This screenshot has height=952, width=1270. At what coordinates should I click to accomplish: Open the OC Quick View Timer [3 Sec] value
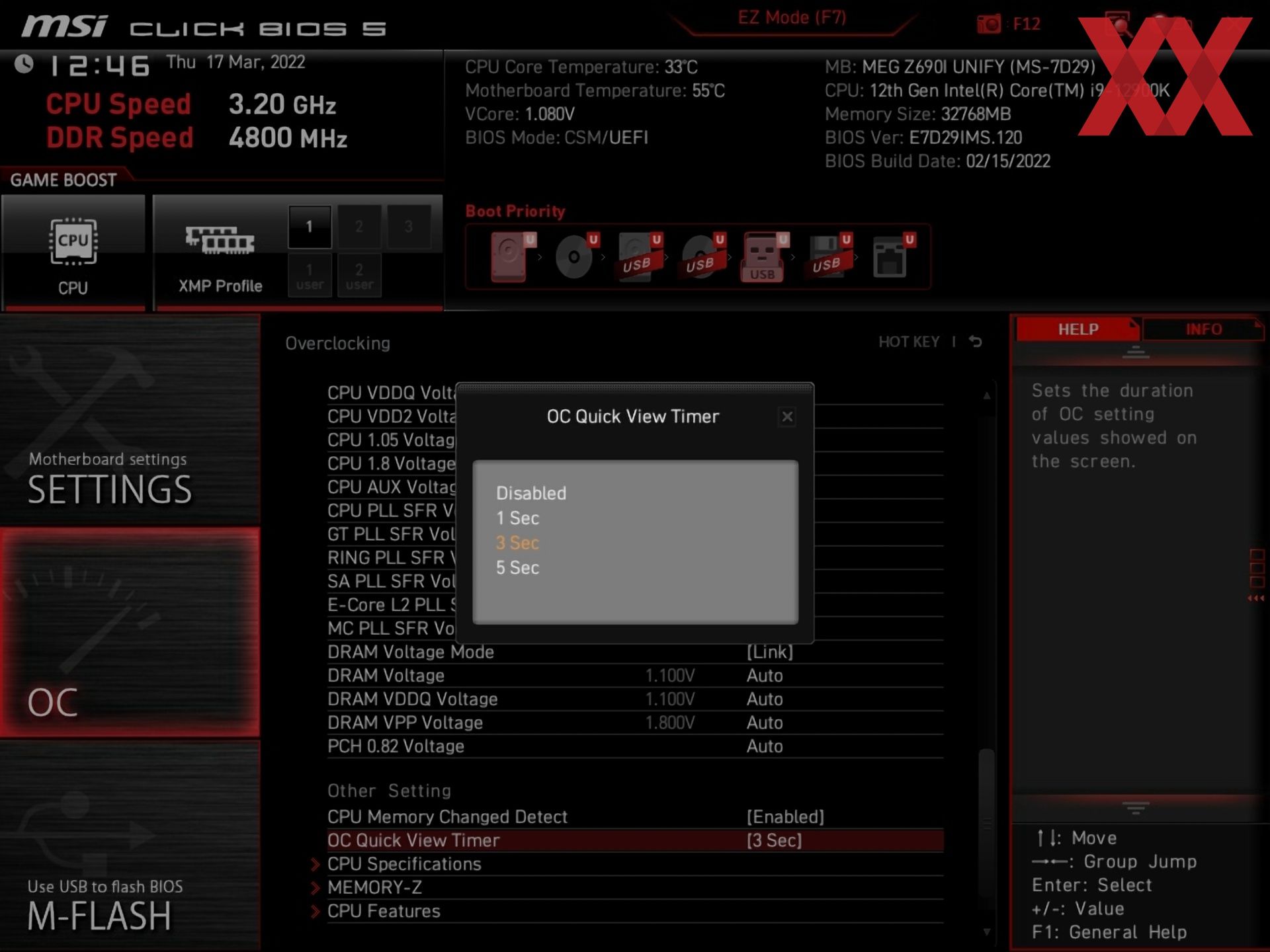(775, 840)
